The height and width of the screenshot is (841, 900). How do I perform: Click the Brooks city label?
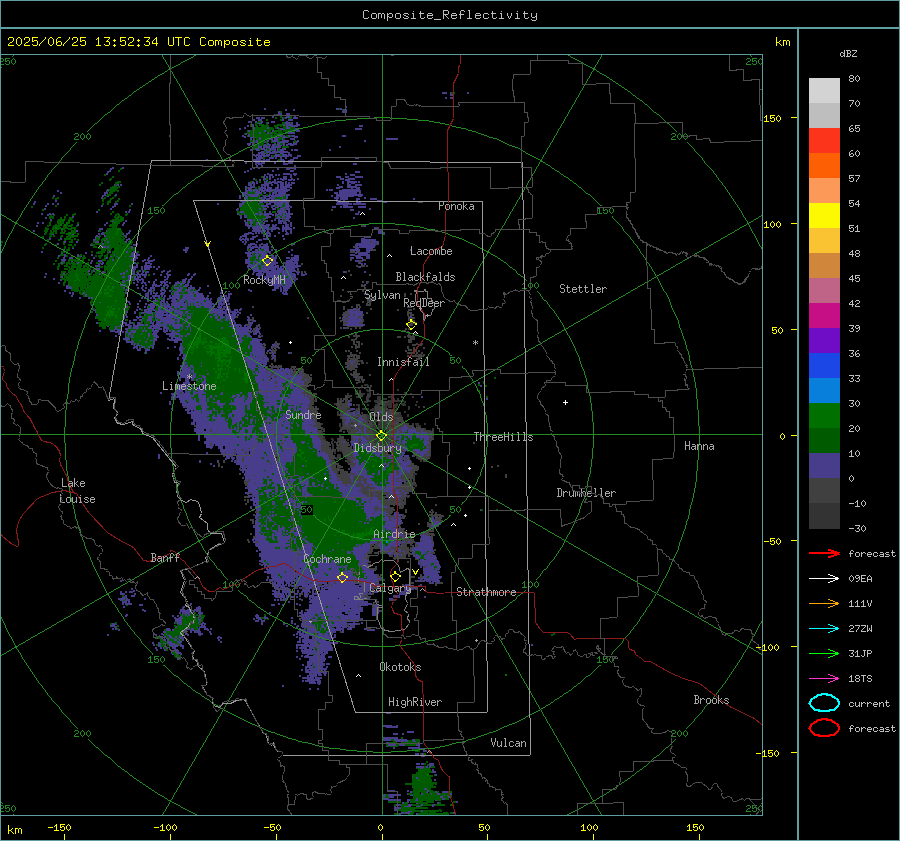pos(711,700)
